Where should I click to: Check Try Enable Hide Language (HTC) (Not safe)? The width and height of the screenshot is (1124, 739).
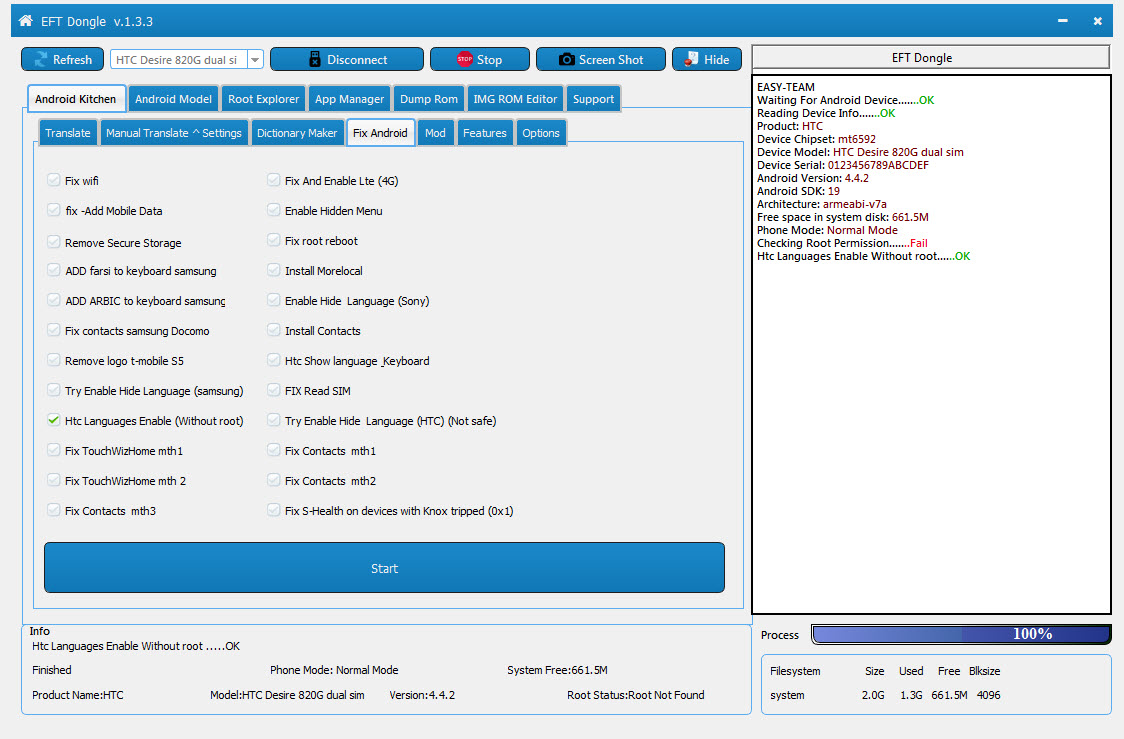point(274,420)
